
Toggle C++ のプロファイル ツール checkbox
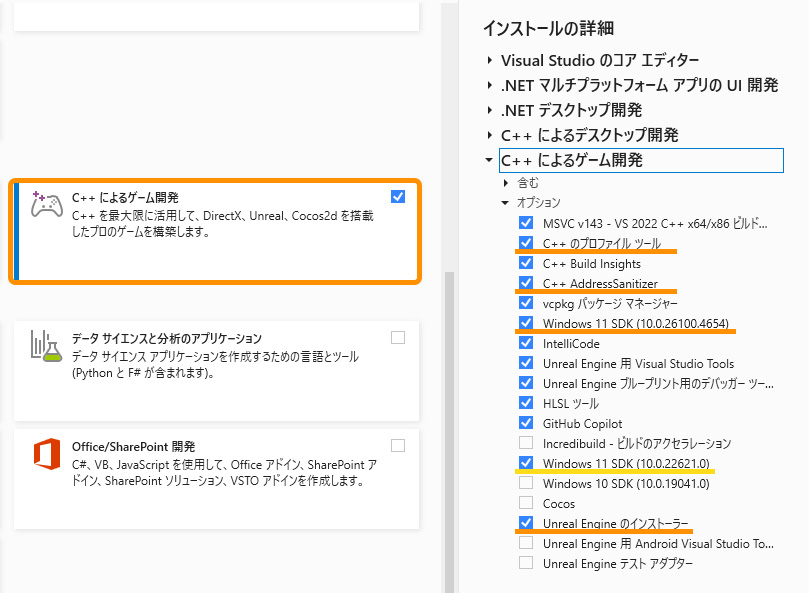click(526, 243)
